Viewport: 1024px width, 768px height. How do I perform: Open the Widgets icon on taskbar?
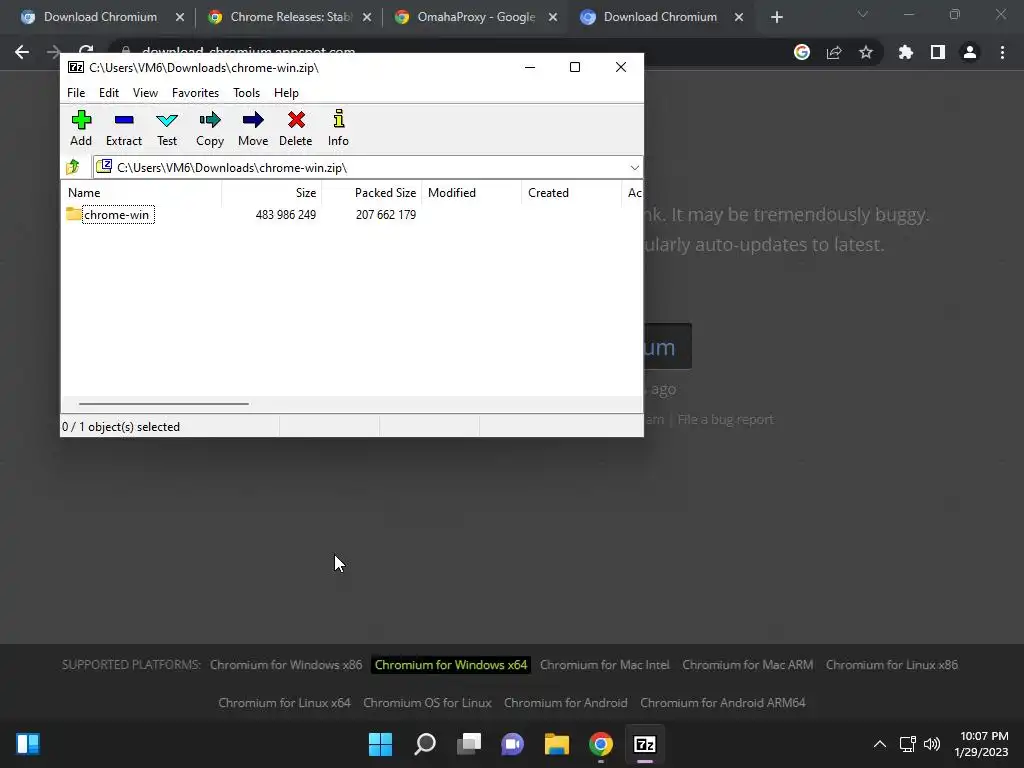tap(28, 744)
